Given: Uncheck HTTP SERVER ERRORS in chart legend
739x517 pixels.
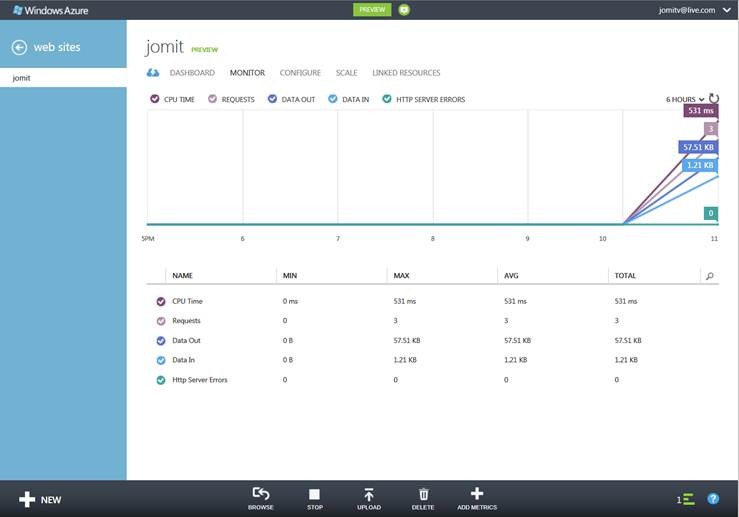Looking at the screenshot, I should pos(387,99).
